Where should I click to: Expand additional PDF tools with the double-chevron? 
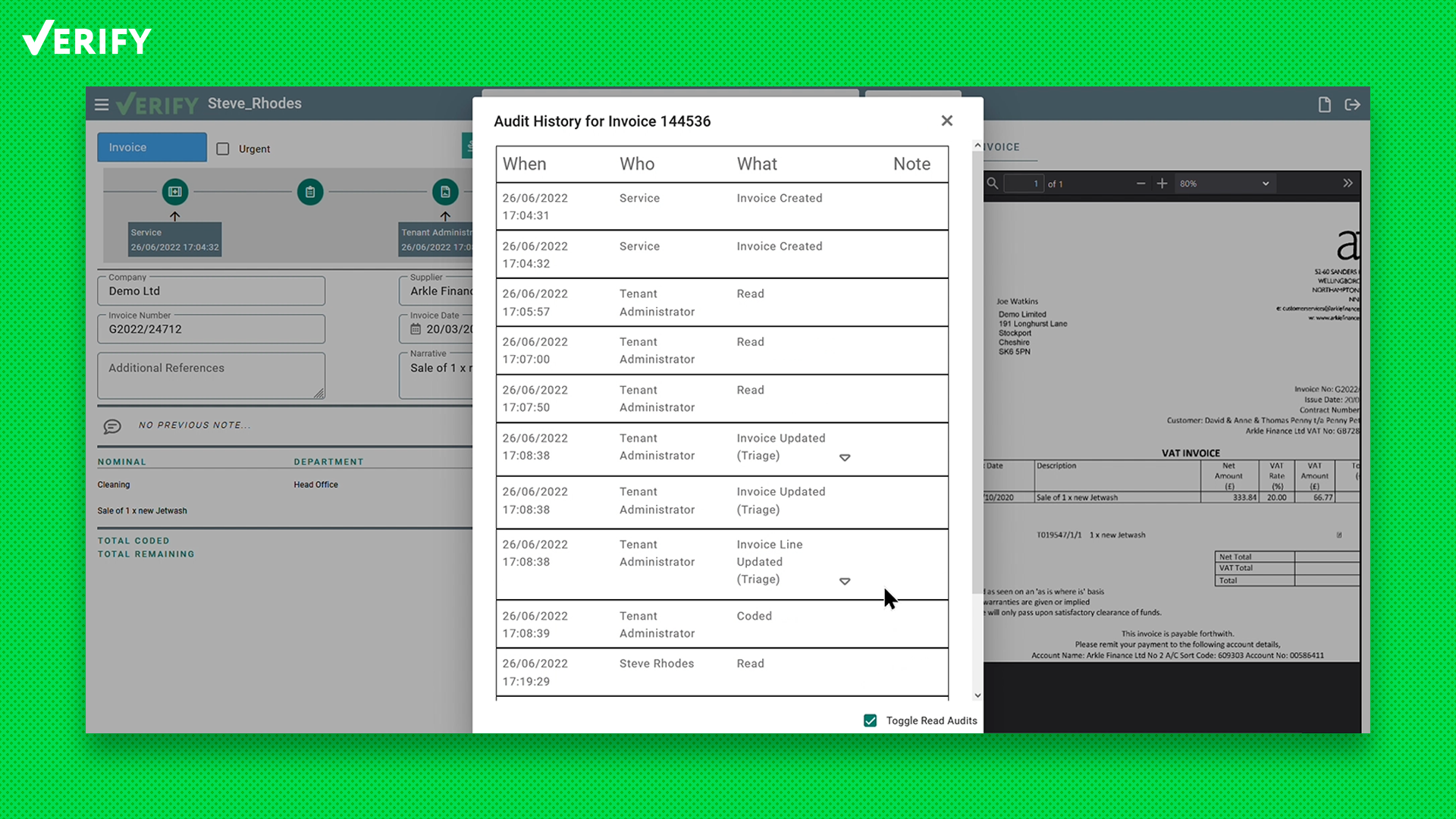[x=1348, y=183]
